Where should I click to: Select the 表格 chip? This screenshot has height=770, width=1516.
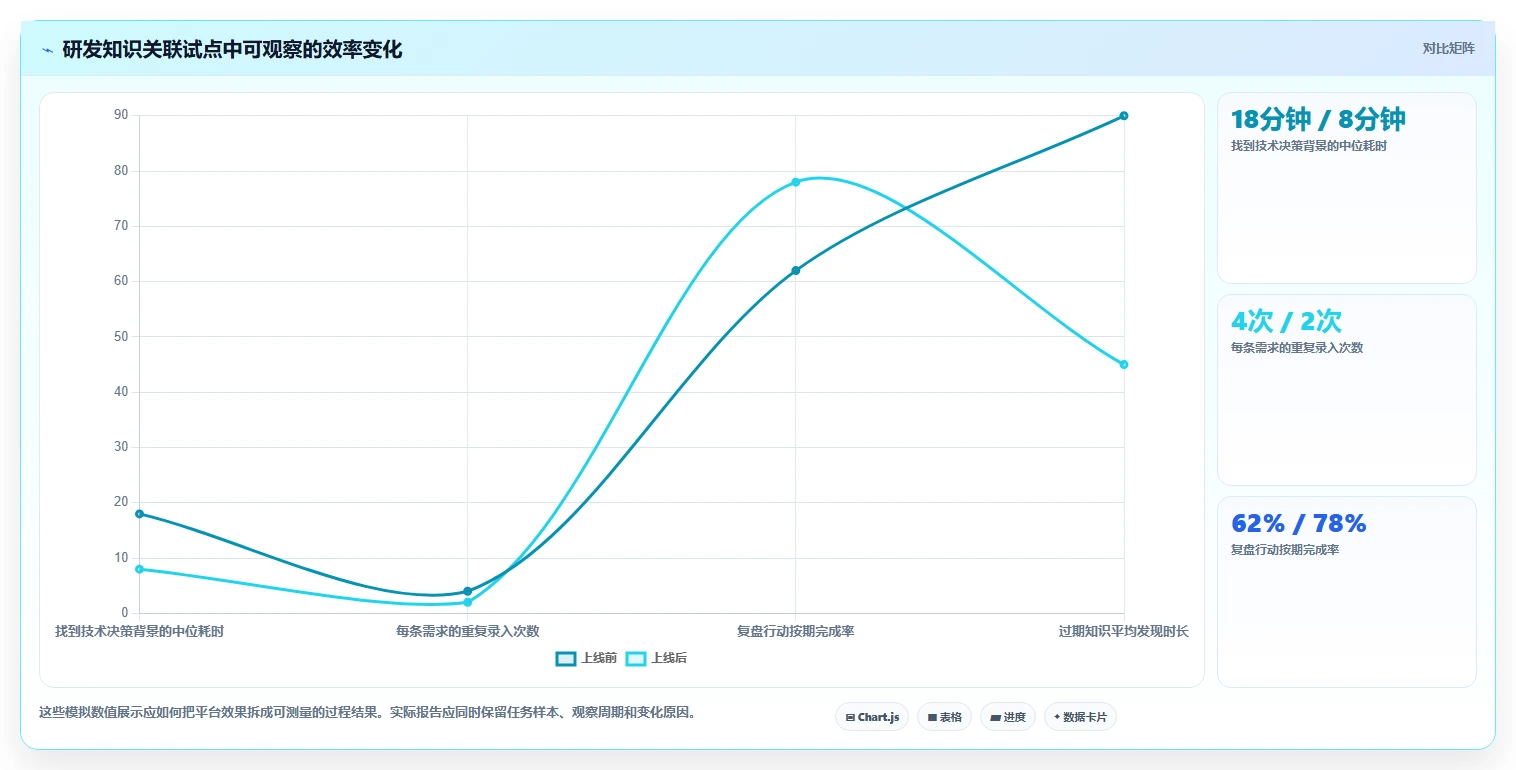pos(944,717)
